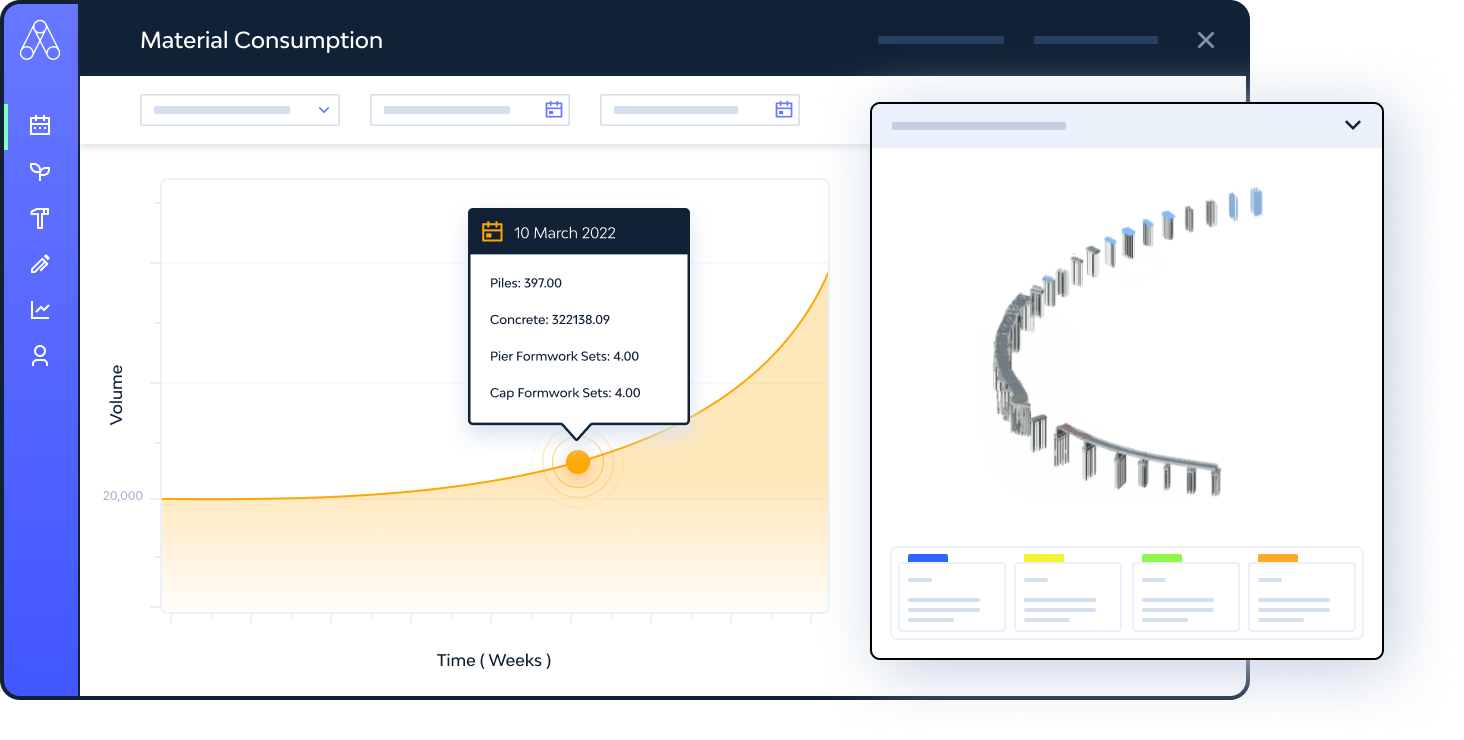Open the line chart analytics icon
The height and width of the screenshot is (740, 1464).
[x=40, y=310]
